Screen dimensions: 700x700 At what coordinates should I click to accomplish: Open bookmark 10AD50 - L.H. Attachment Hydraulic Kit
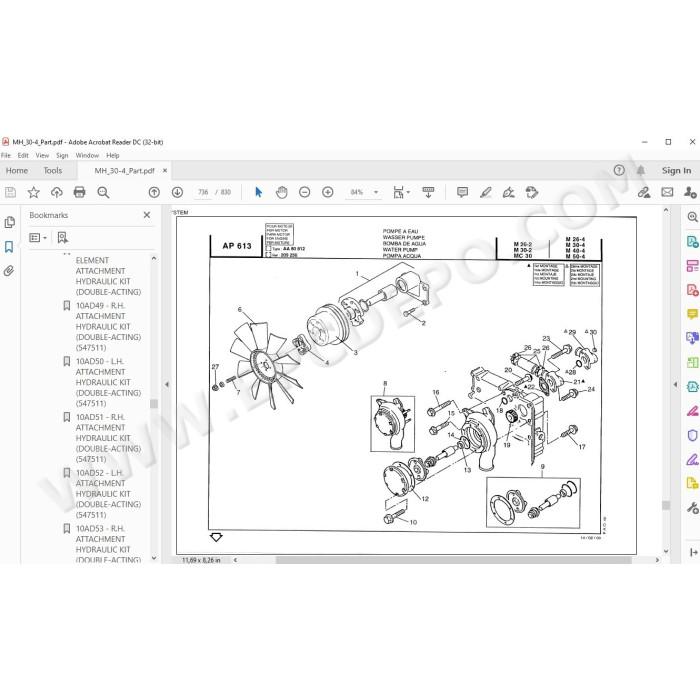tap(108, 382)
